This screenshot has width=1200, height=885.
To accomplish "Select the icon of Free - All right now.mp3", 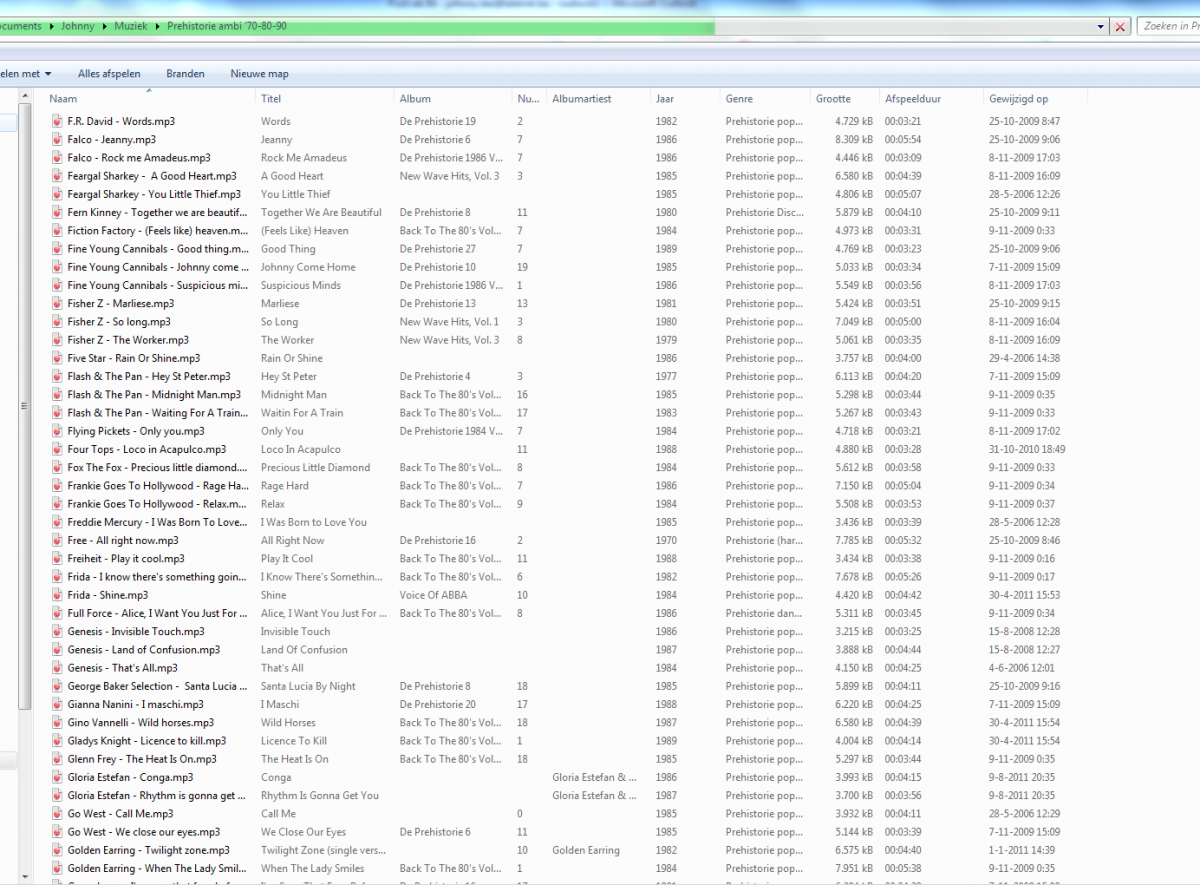I will click(58, 540).
